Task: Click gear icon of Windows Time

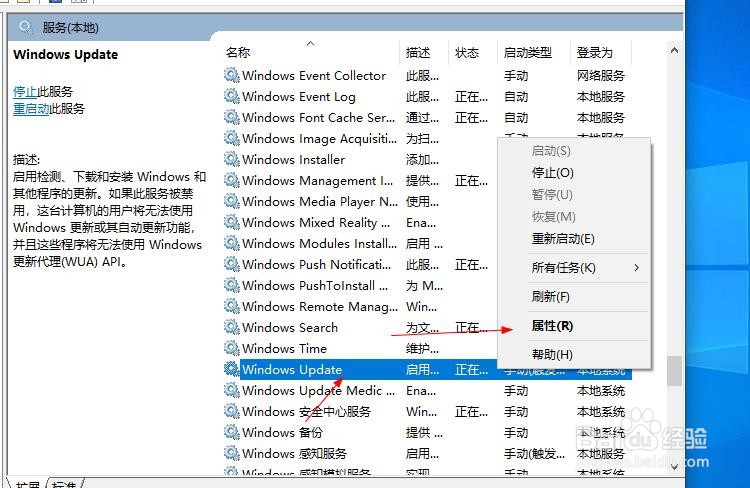Action: coord(232,348)
